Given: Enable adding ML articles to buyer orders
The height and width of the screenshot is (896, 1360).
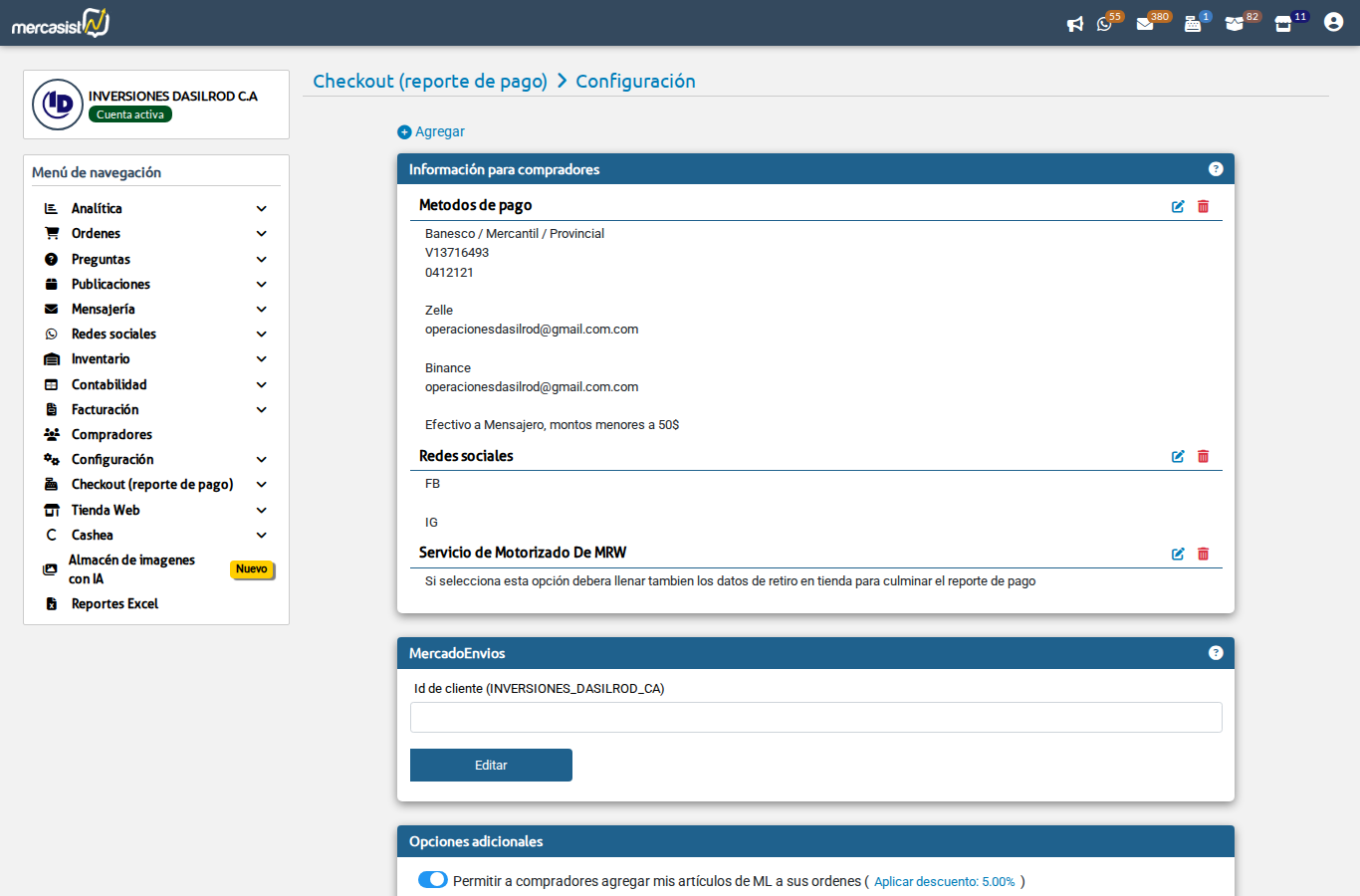Looking at the screenshot, I should 432,879.
